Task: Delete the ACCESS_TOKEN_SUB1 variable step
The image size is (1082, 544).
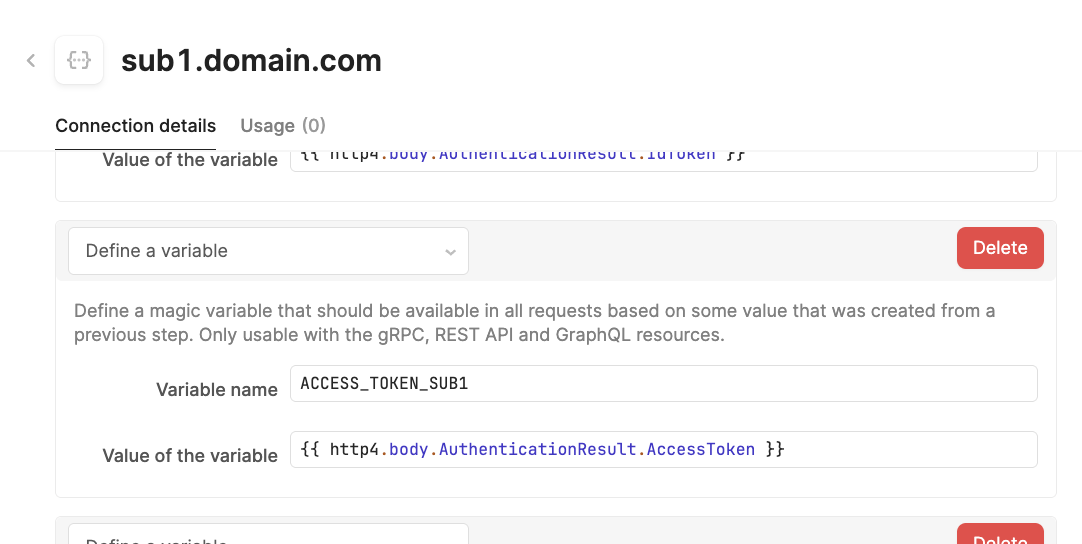Action: [1000, 248]
